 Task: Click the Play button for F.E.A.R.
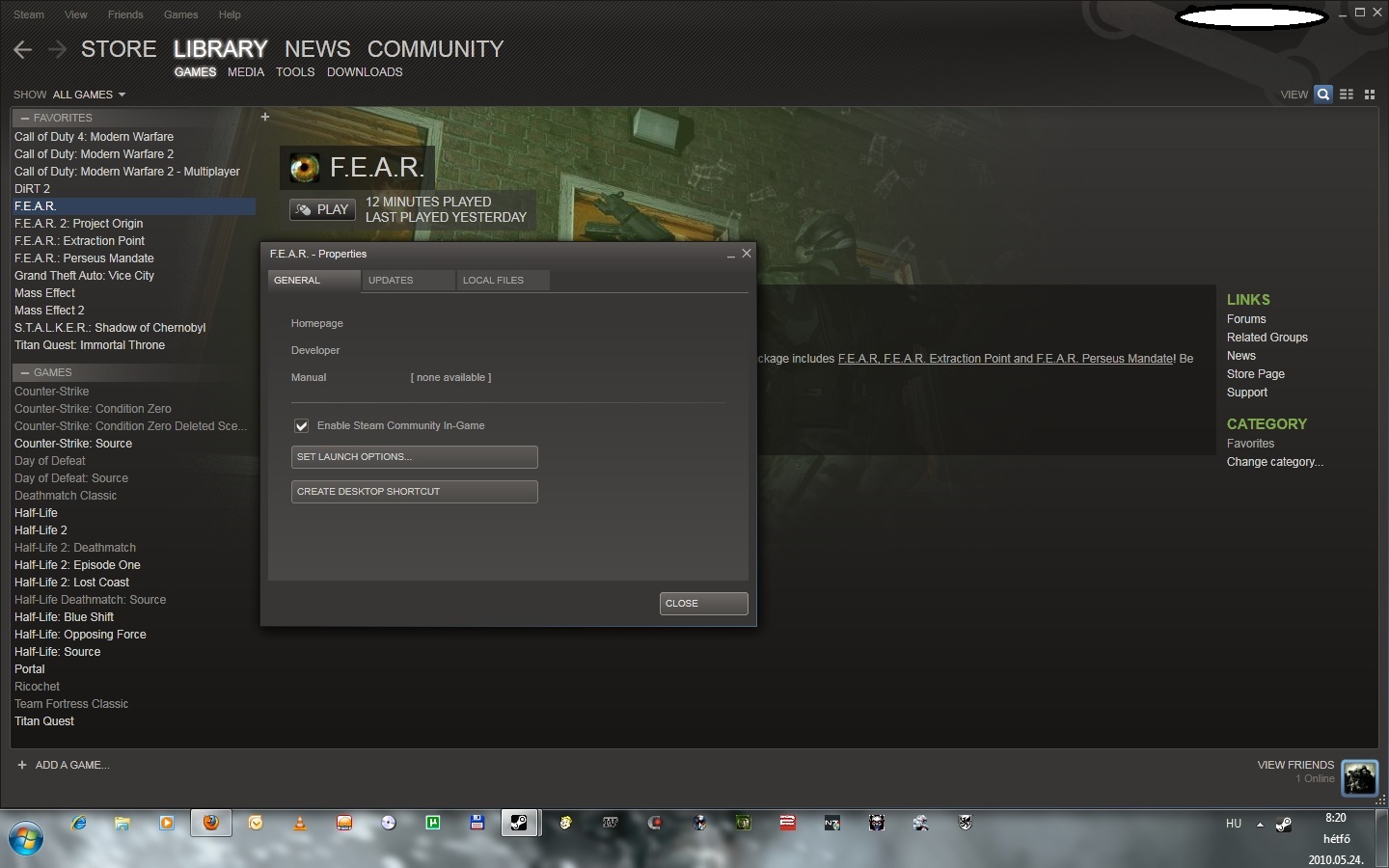pyautogui.click(x=322, y=209)
